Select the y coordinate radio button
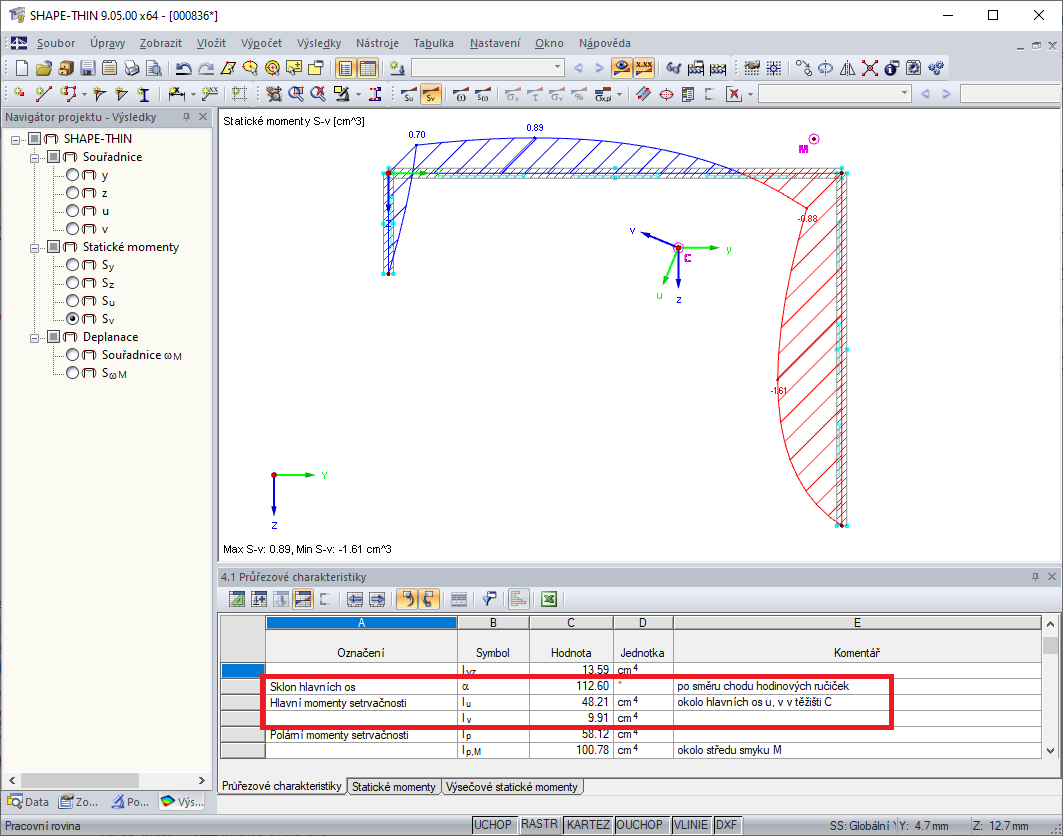This screenshot has height=836, width=1063. pos(73,175)
